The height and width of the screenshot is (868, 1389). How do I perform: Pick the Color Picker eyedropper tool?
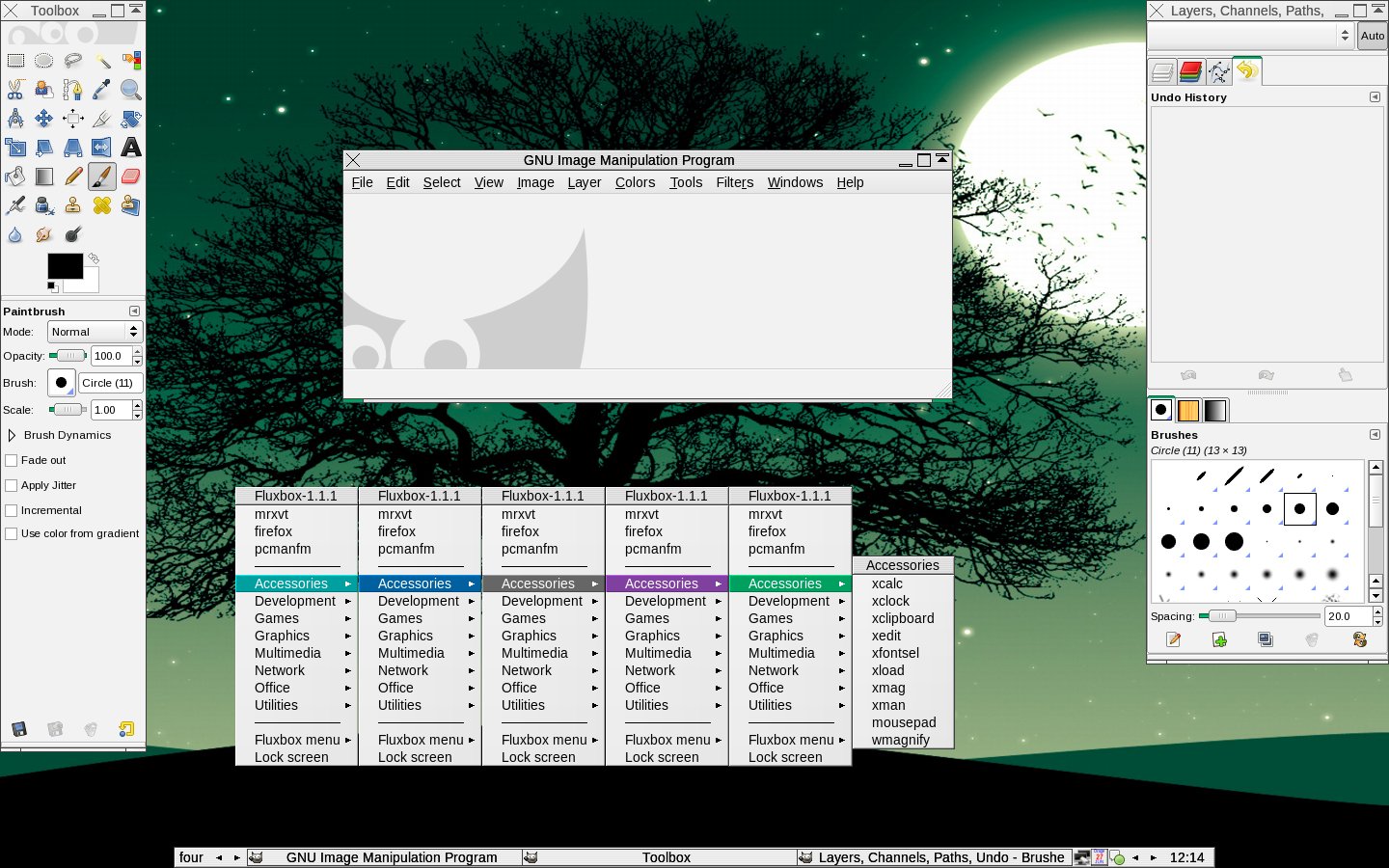[102, 90]
